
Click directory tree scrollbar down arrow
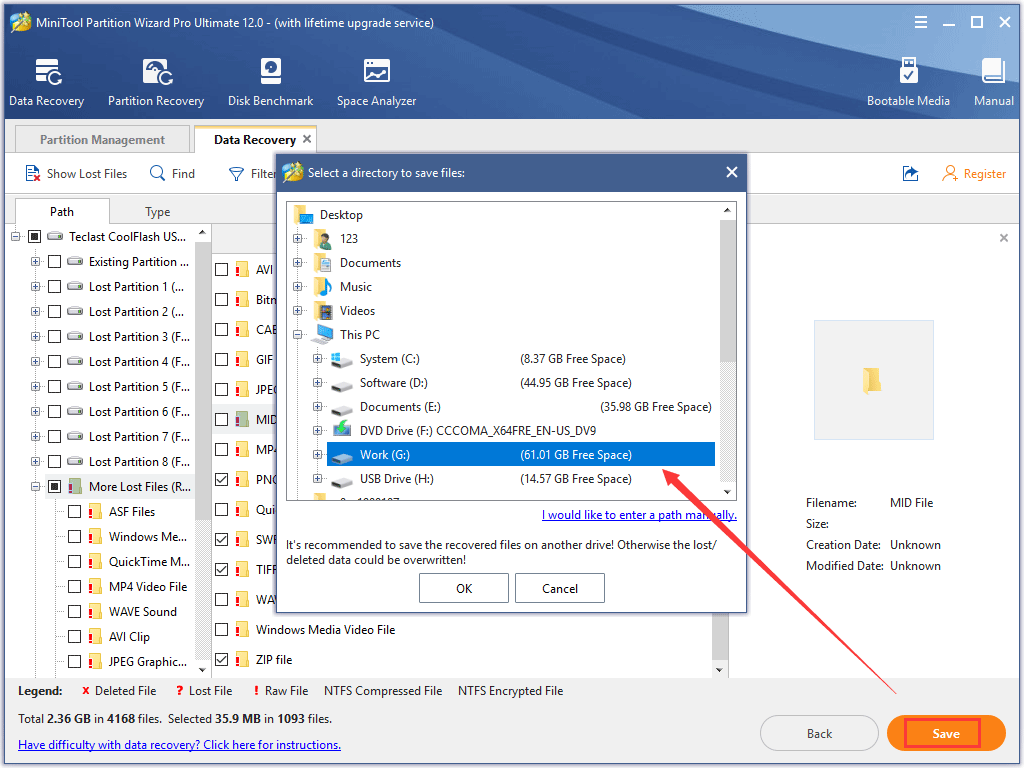[728, 492]
